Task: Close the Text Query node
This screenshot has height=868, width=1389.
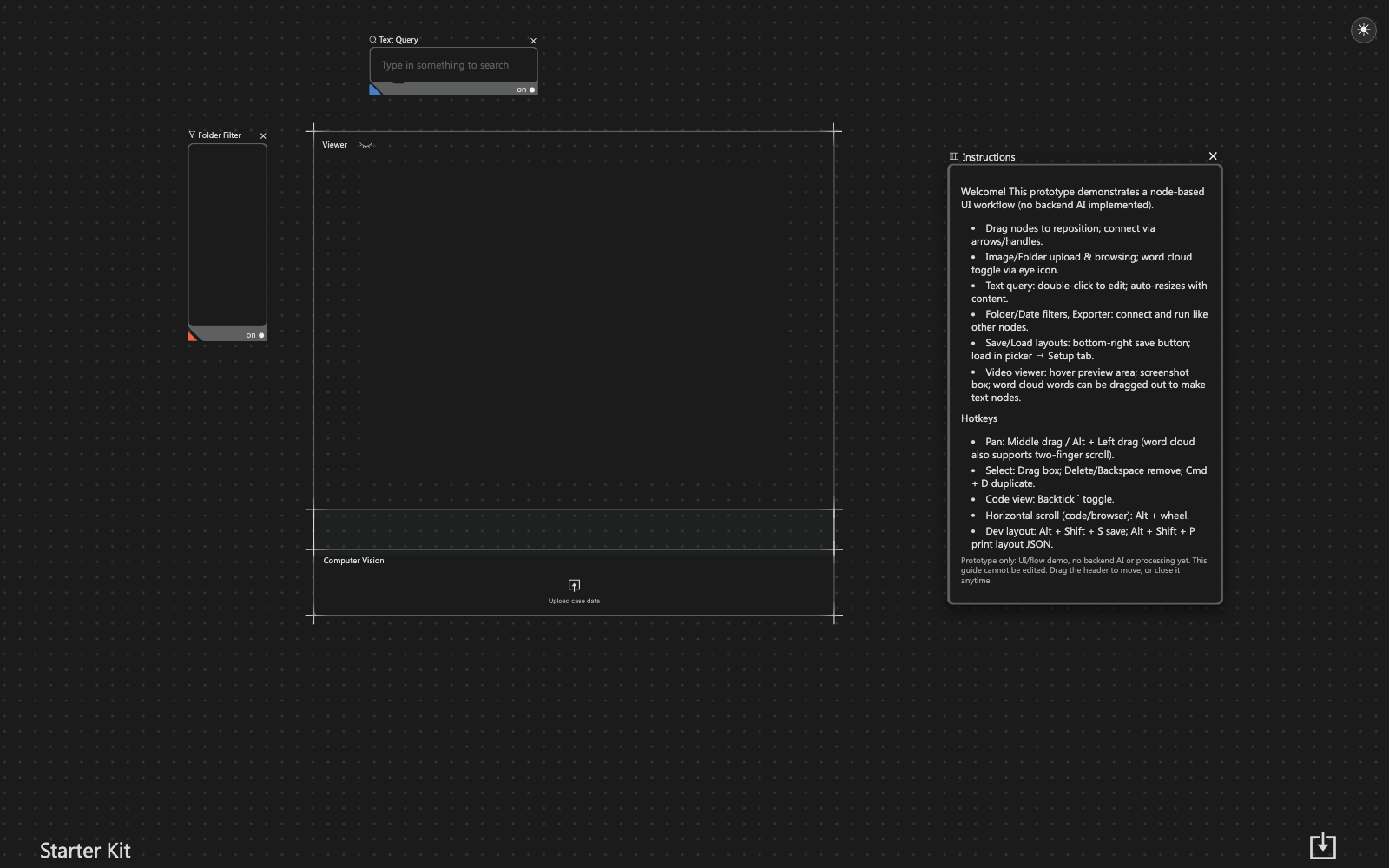Action: point(533,41)
